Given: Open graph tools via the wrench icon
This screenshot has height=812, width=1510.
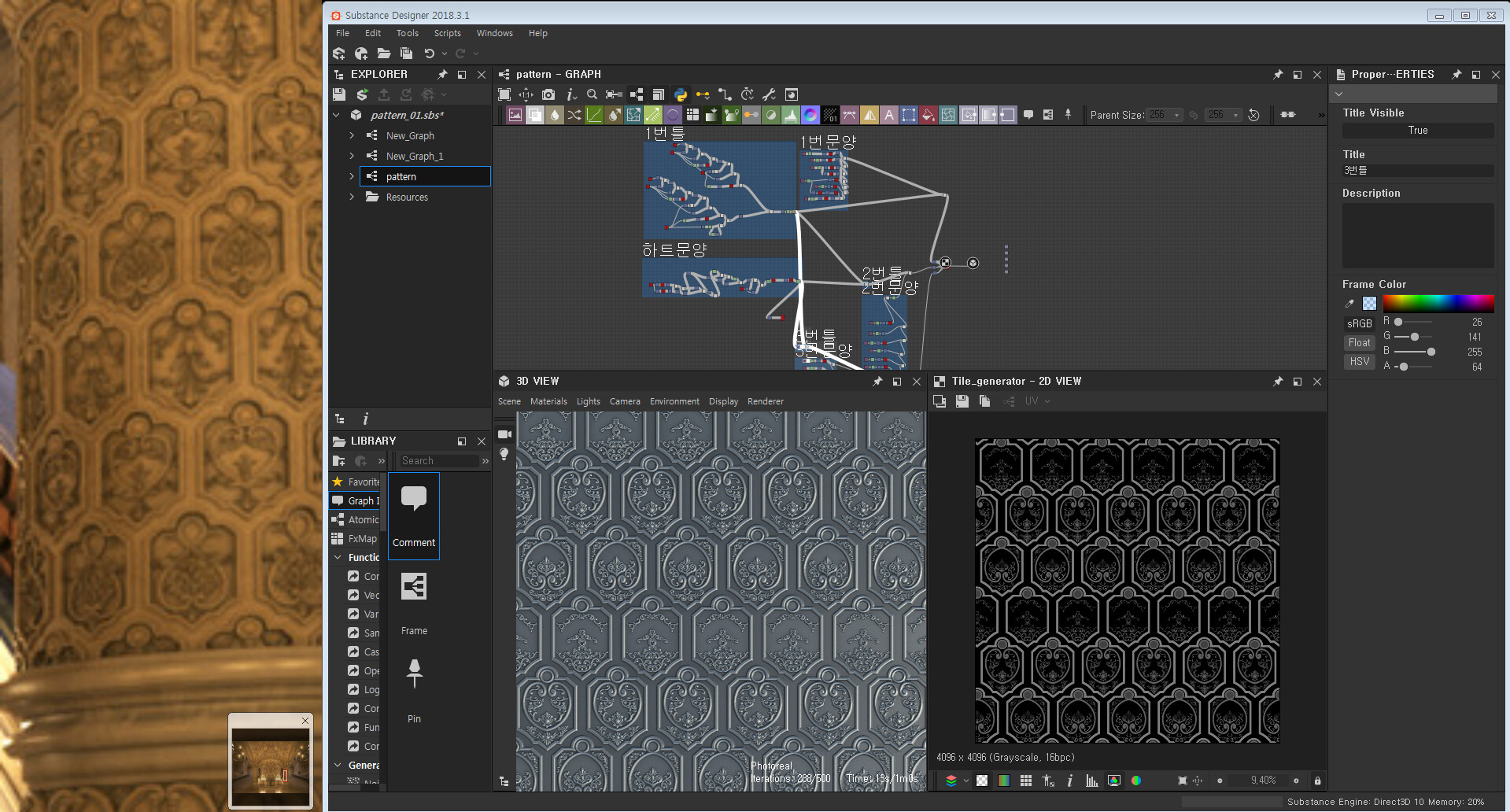Looking at the screenshot, I should click(x=770, y=94).
